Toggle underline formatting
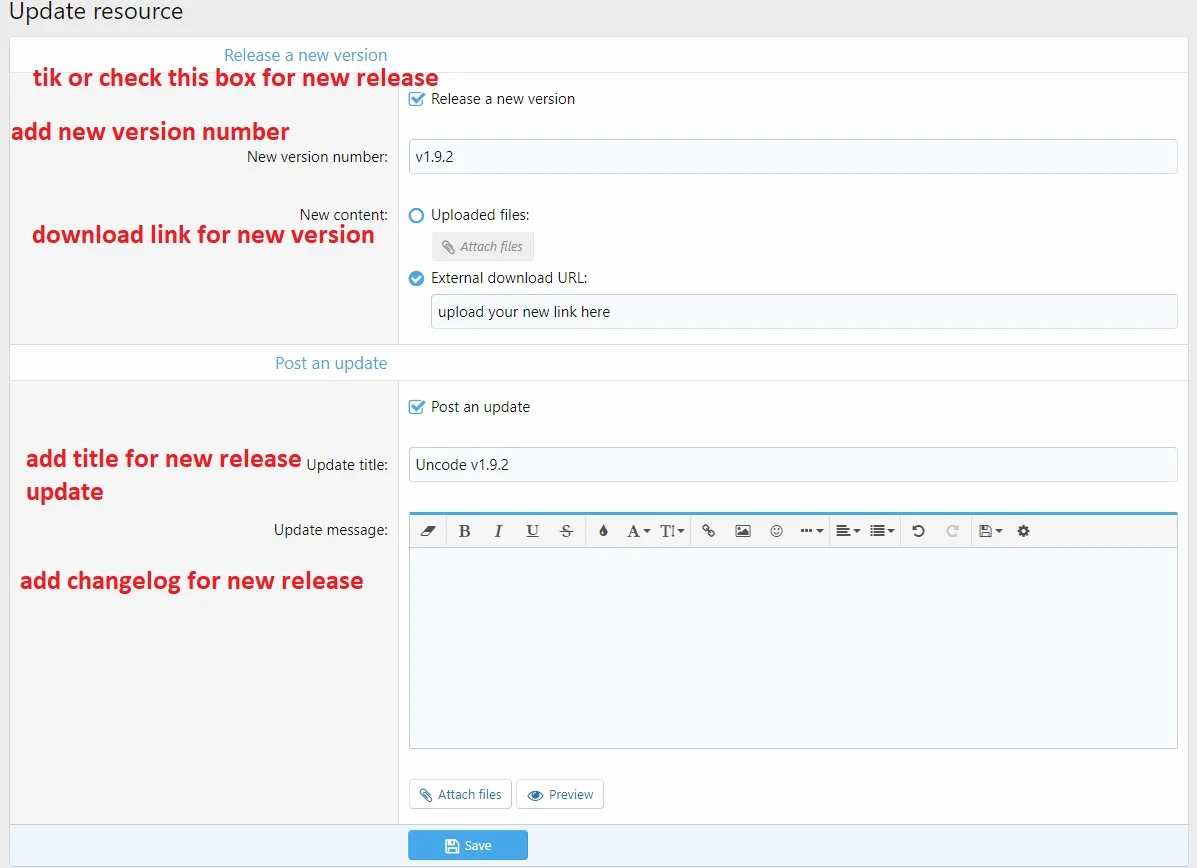The image size is (1197, 868). click(x=532, y=531)
